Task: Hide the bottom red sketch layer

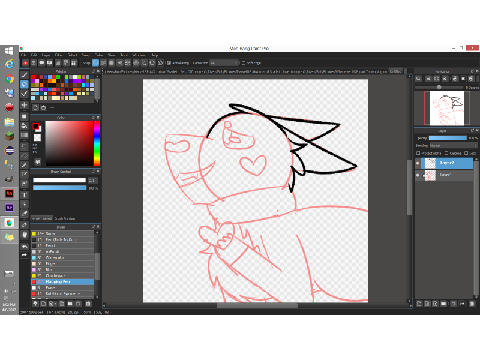Action: (x=418, y=175)
